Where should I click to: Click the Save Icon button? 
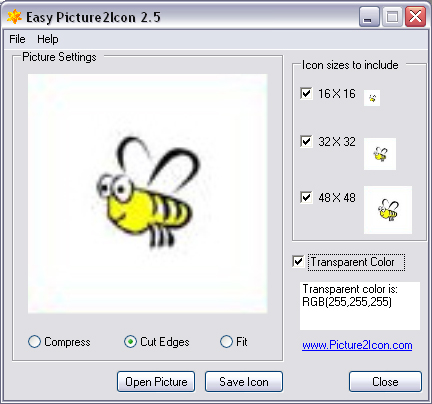point(244,382)
